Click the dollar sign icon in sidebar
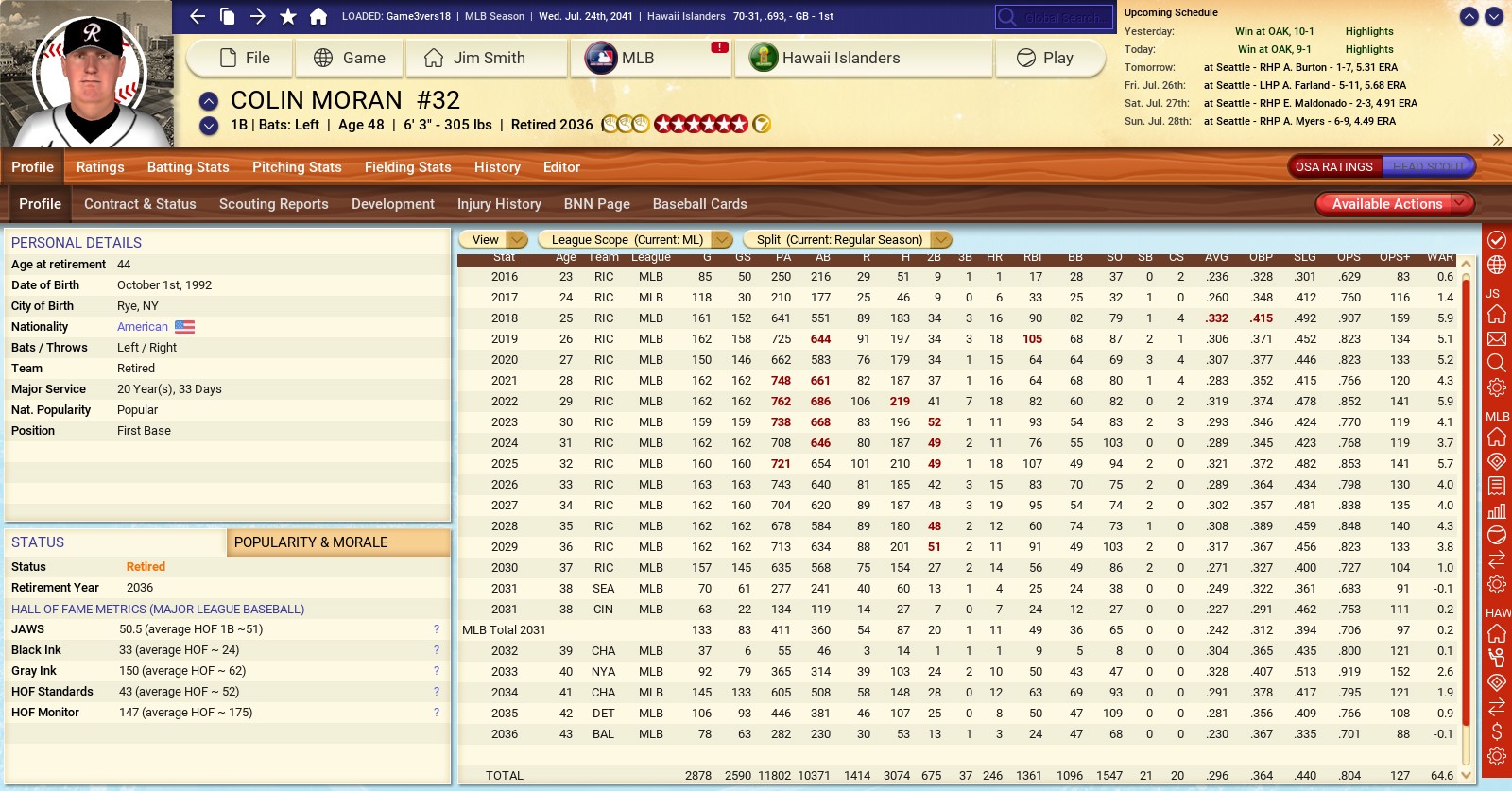The image size is (1512, 791). click(x=1497, y=731)
